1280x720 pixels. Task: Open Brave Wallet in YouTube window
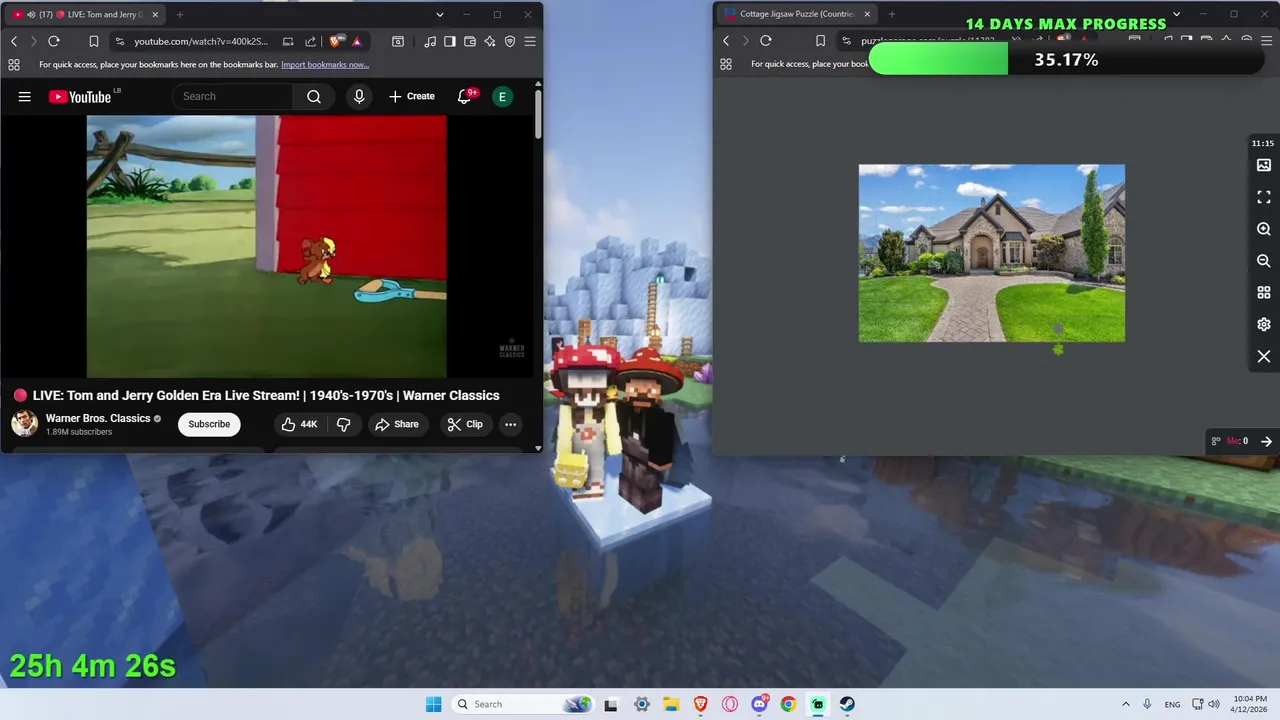click(x=469, y=41)
